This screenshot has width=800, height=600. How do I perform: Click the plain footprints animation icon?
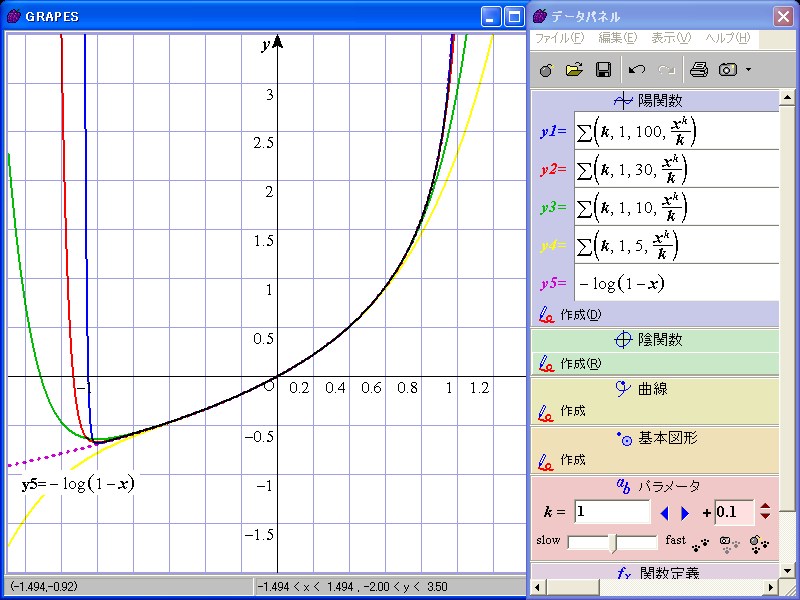pyautogui.click(x=701, y=543)
